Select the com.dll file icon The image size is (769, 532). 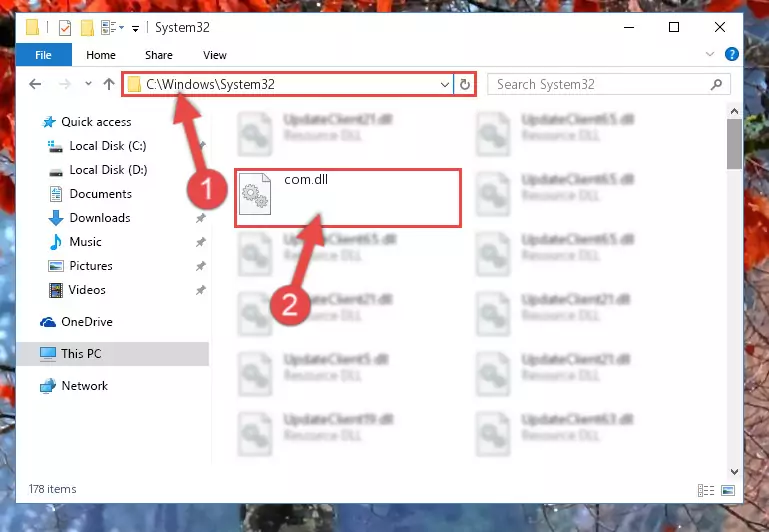[255, 194]
